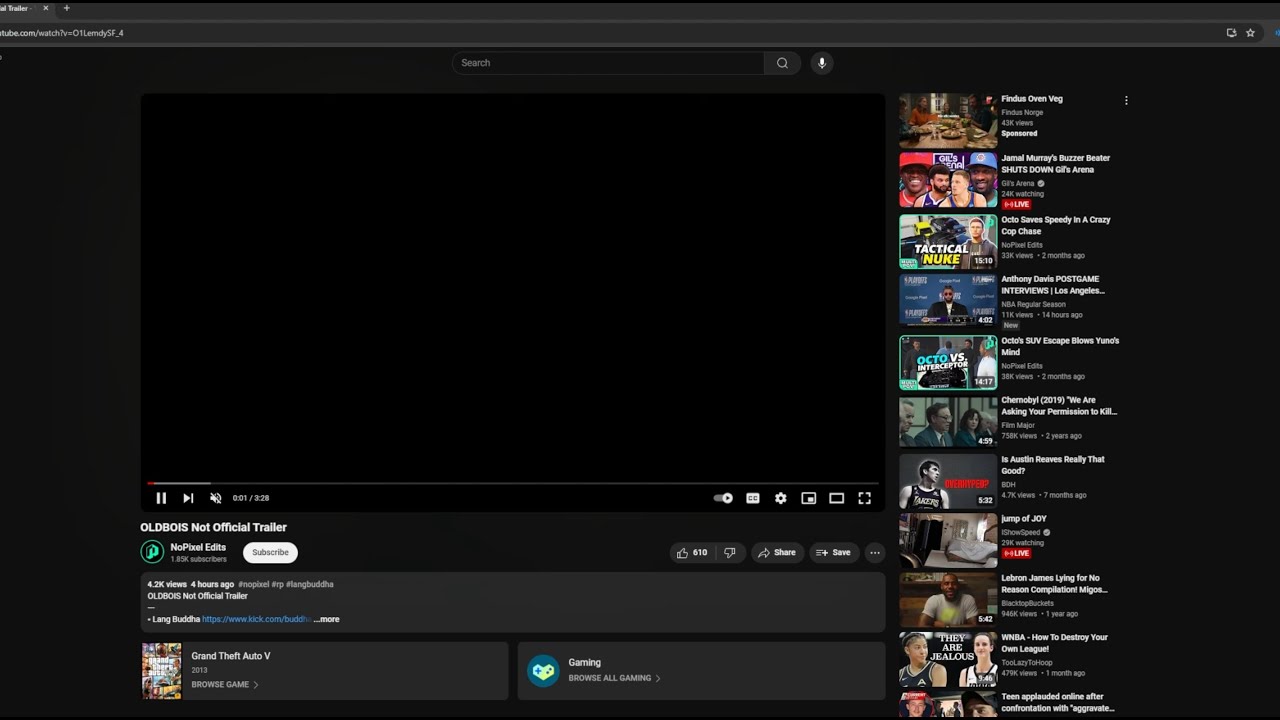Click the #langbuddha hashtag
Image resolution: width=1280 pixels, height=720 pixels.
click(310, 584)
